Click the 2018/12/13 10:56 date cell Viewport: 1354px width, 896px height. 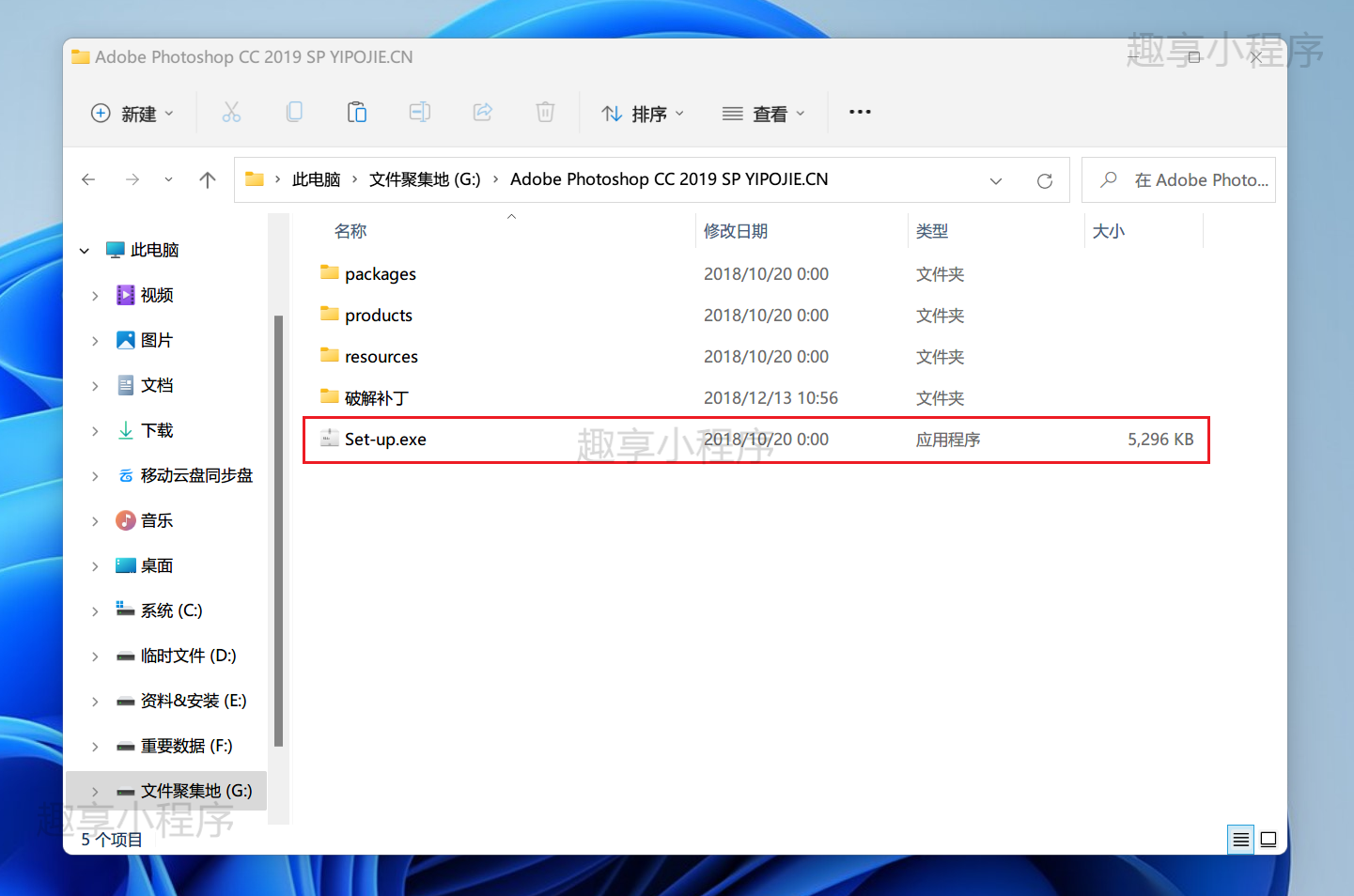point(770,398)
